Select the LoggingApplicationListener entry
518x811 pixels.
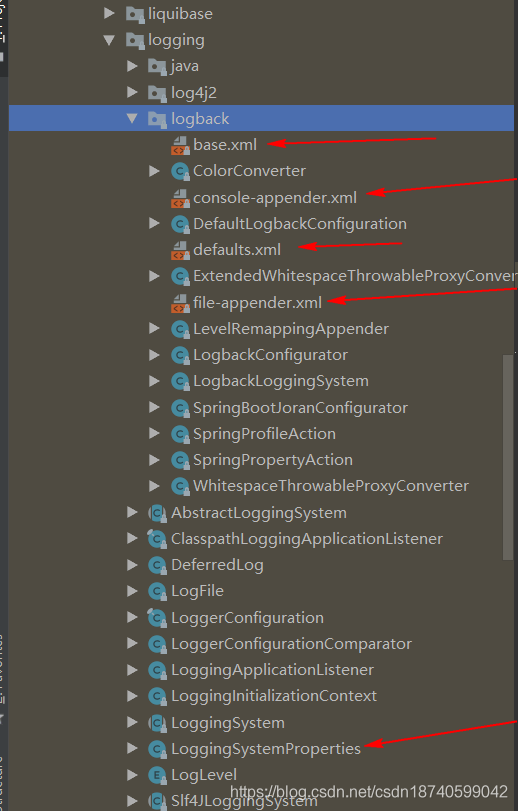tap(272, 670)
